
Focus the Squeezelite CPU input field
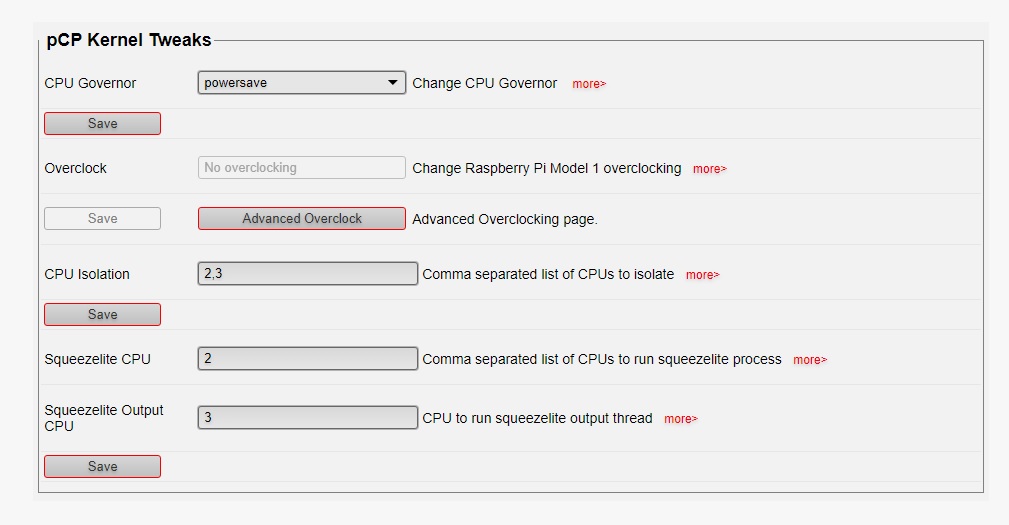308,358
